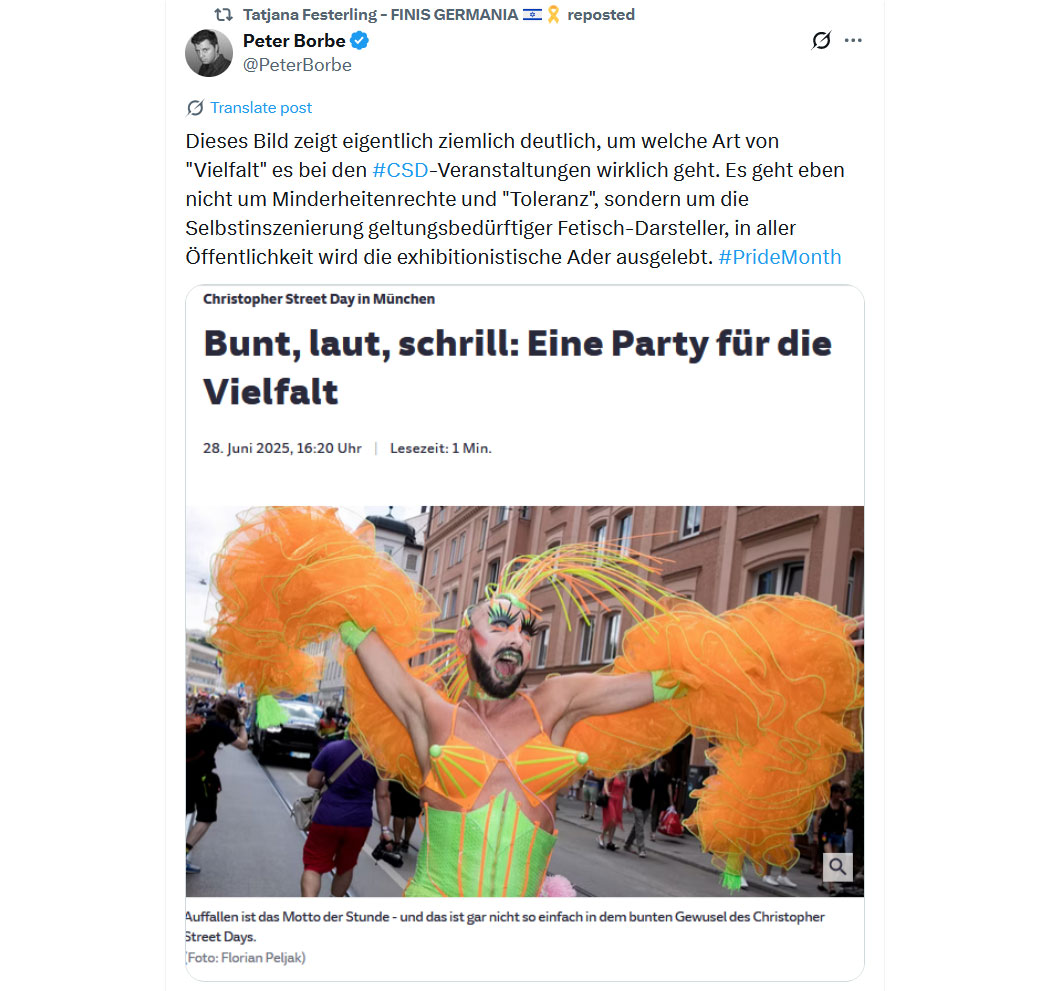Click the headline Bunt, laut, schrill
The height and width of the screenshot is (991, 1050).
tap(518, 367)
